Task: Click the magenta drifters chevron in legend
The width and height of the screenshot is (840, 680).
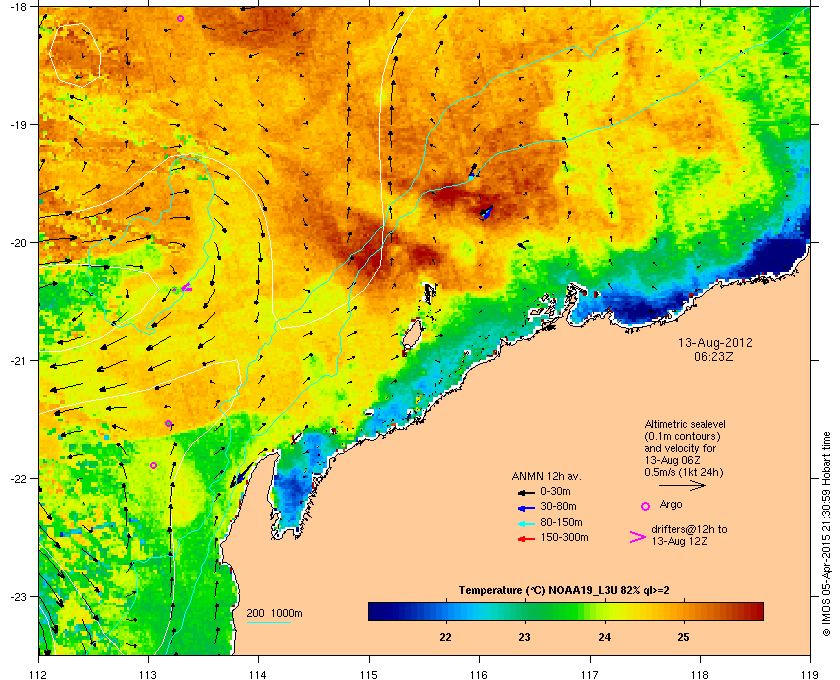Action: click(x=638, y=537)
